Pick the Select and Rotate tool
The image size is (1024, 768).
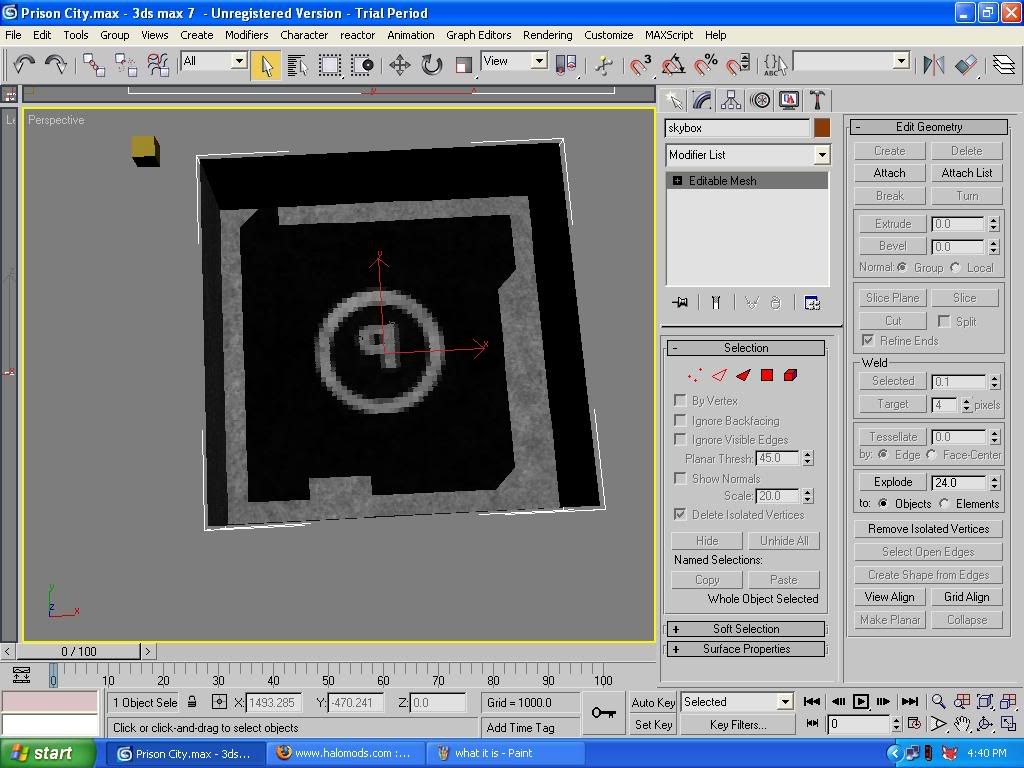(432, 65)
